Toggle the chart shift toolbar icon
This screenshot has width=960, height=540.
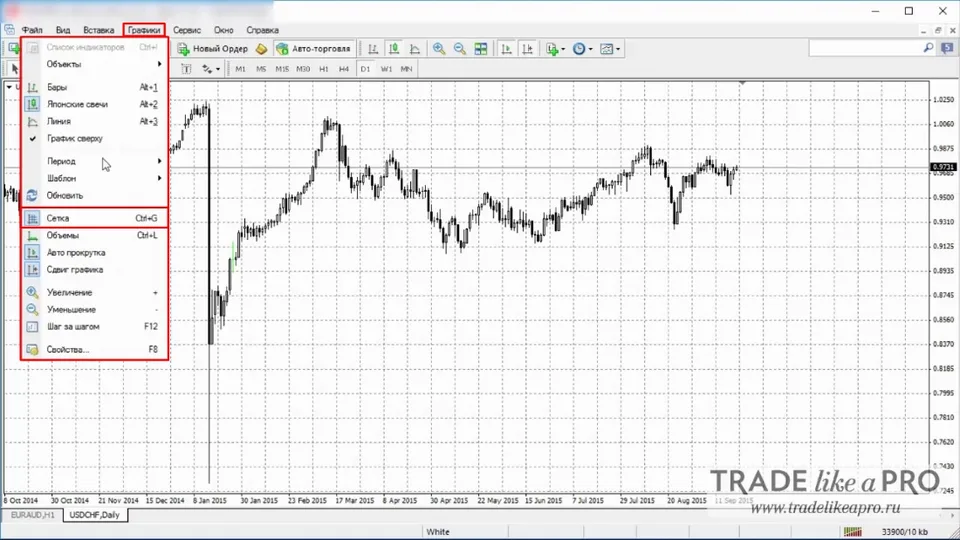click(527, 49)
